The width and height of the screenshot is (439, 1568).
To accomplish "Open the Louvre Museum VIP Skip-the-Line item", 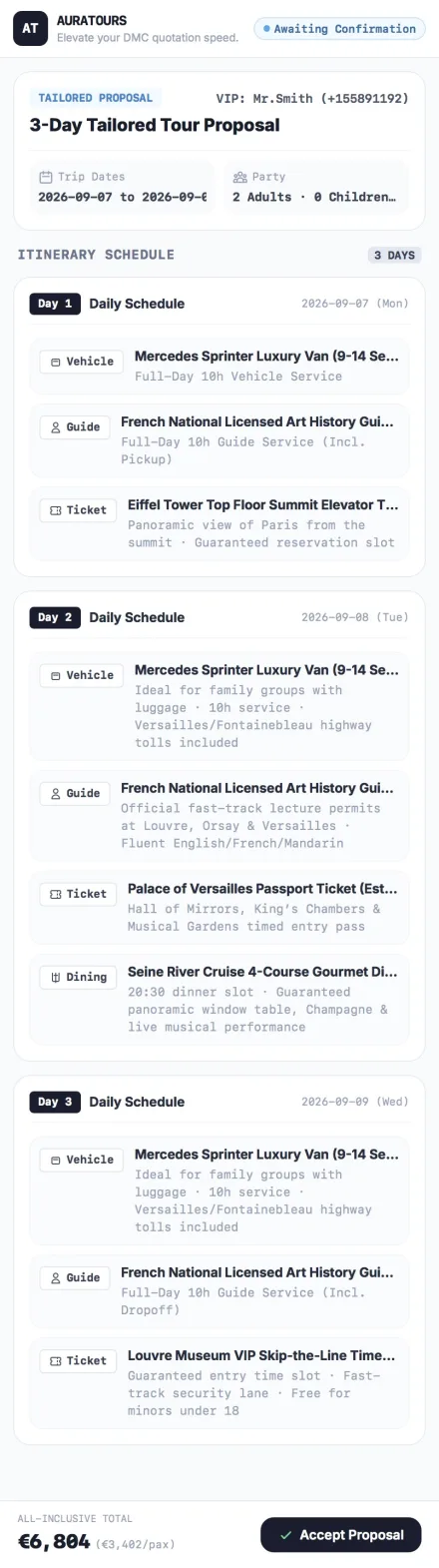I will coord(219,1382).
